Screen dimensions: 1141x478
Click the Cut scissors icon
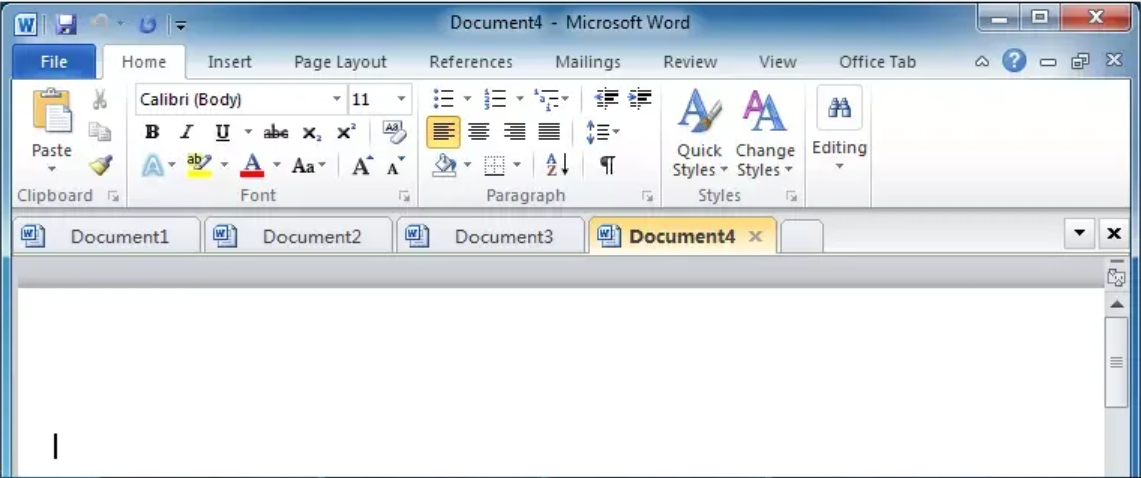[x=100, y=99]
